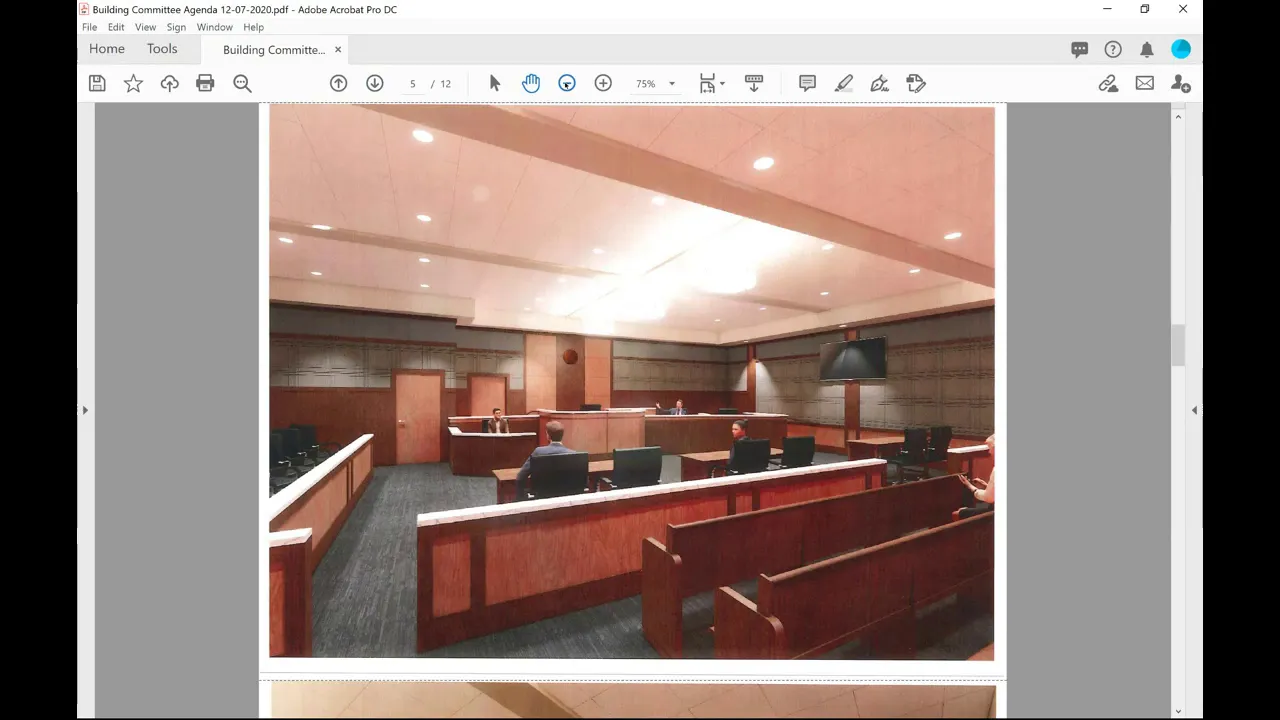
Task: Share a link to the file
Action: coord(1108,84)
